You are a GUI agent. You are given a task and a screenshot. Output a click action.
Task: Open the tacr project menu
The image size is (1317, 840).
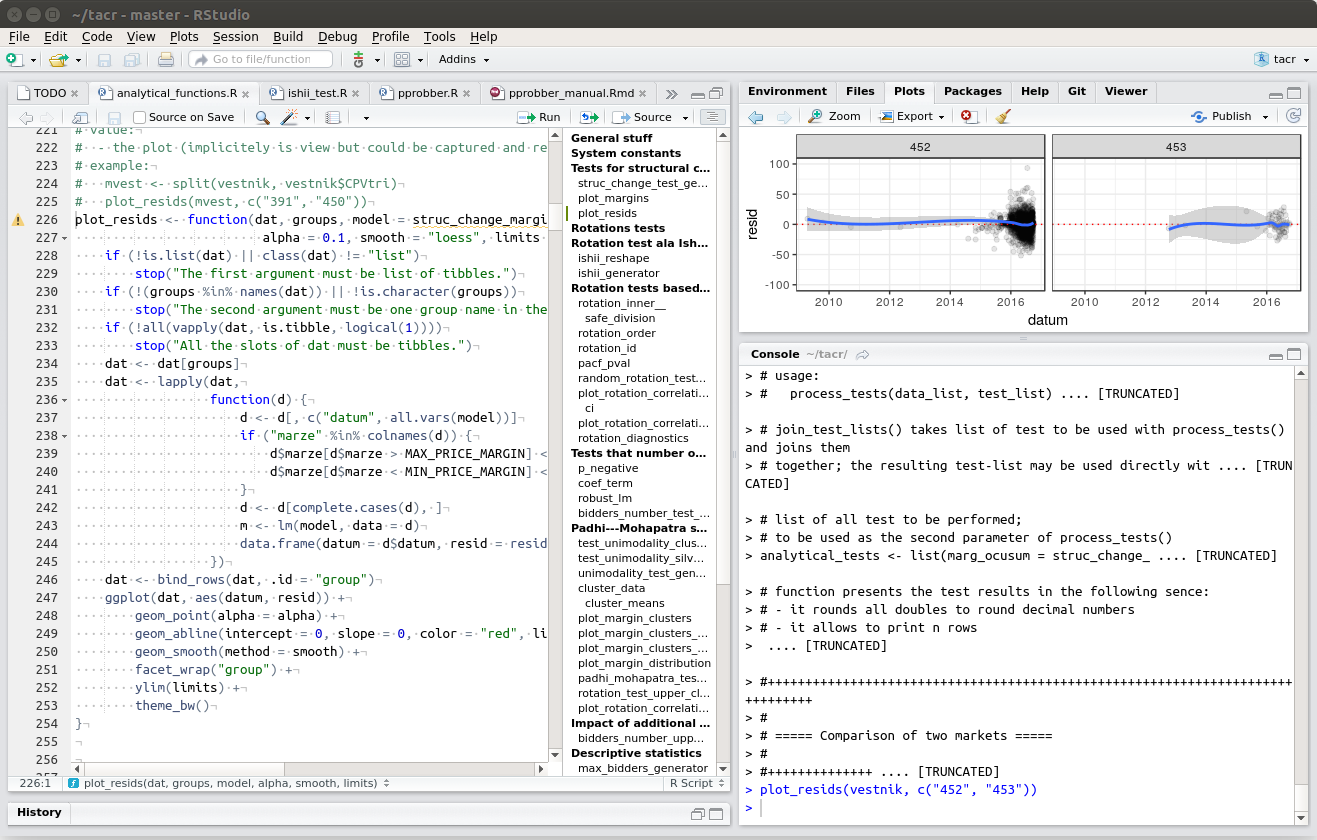(1282, 59)
